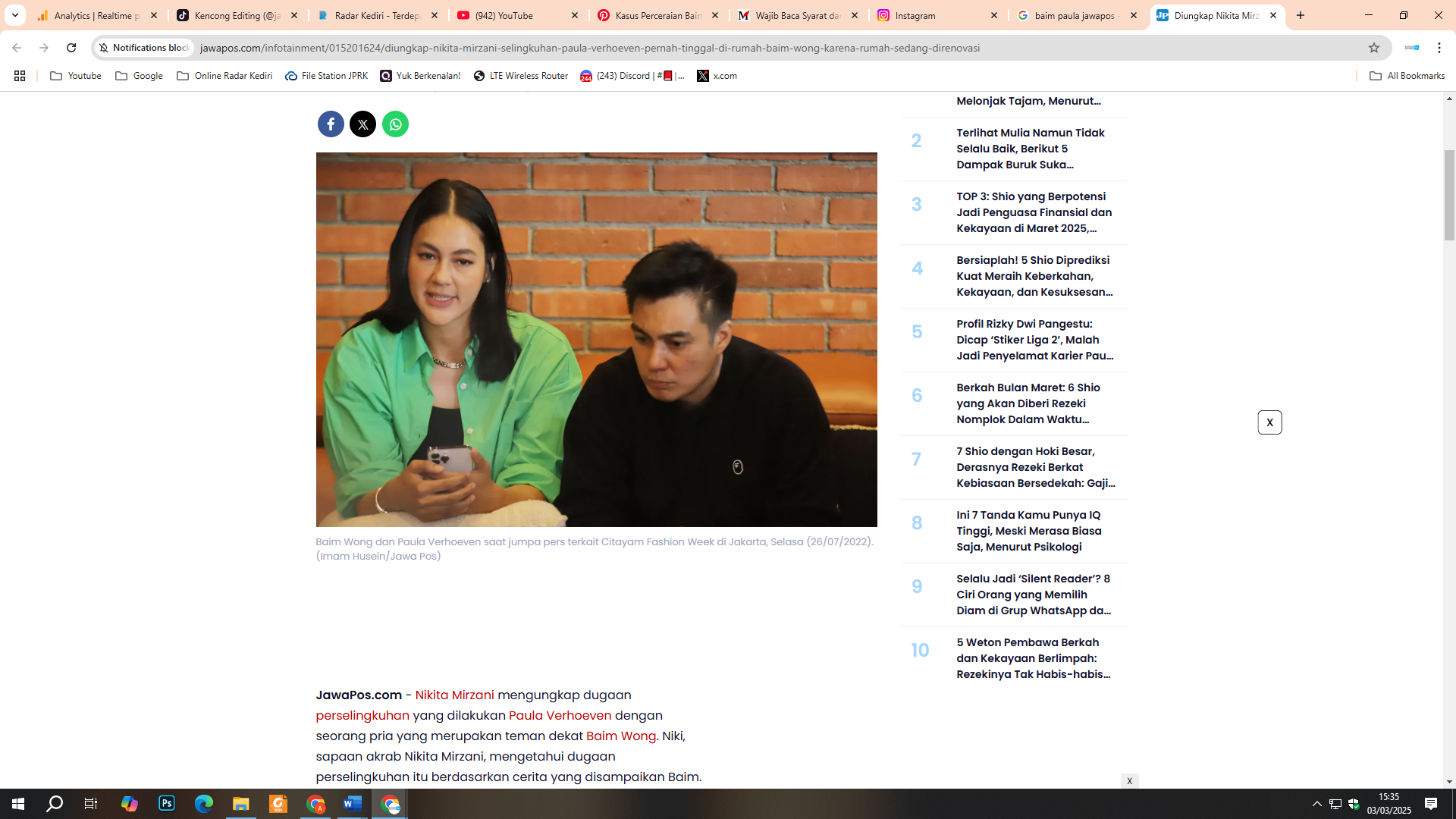
Task: Open Yuk Berkenalan bookmark
Action: pyautogui.click(x=420, y=76)
